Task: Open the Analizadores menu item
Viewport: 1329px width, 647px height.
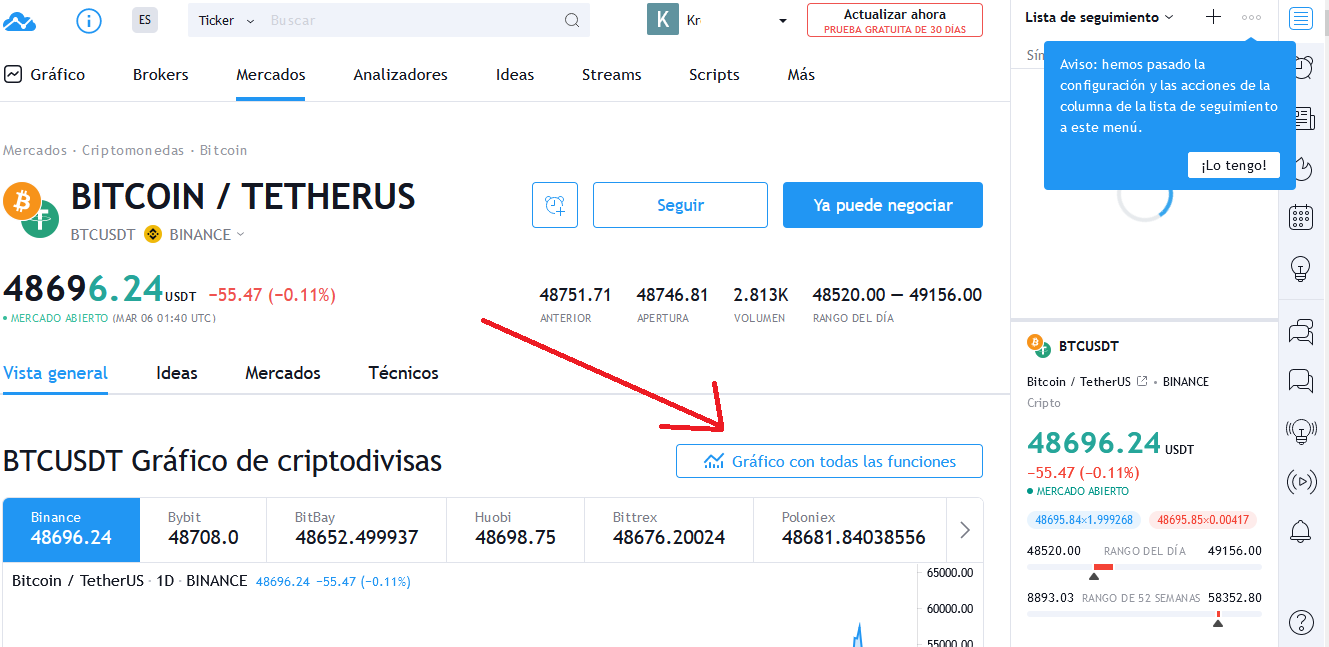Action: pos(400,74)
